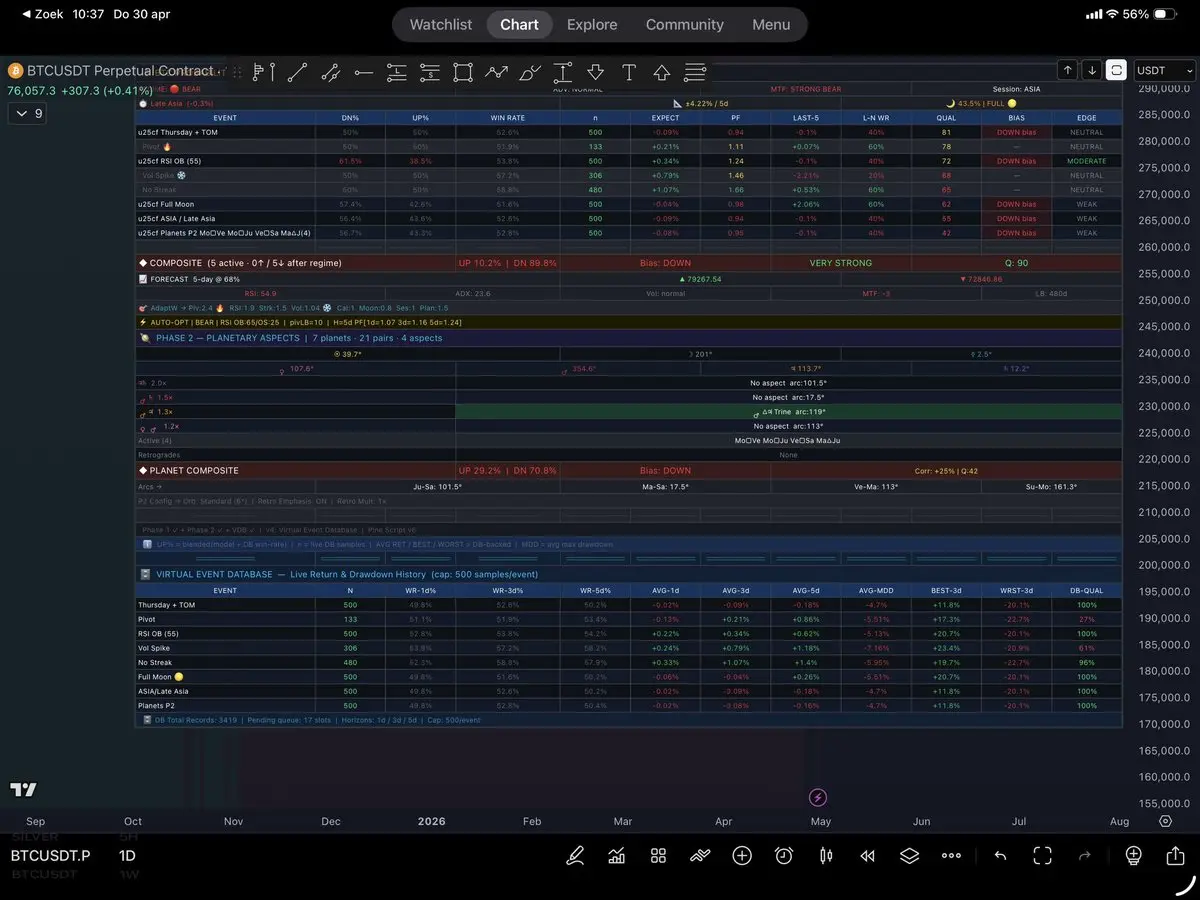Open the object tree layers icon
The image size is (1200, 900).
click(908, 856)
